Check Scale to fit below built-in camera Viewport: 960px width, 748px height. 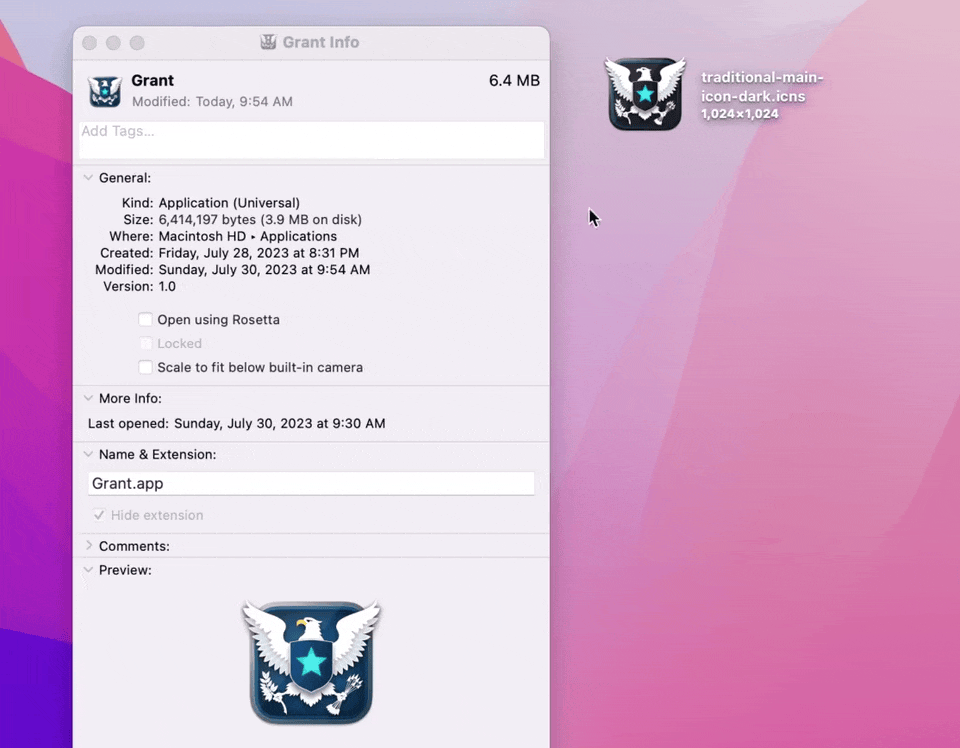146,368
